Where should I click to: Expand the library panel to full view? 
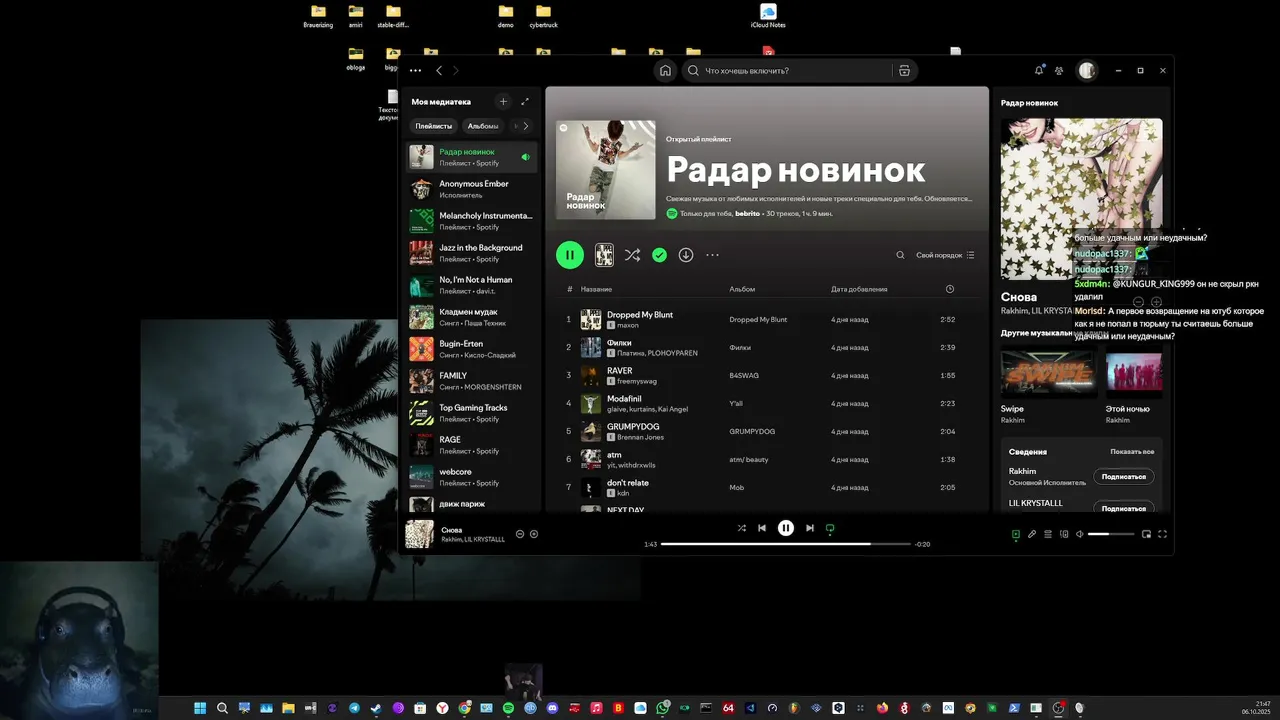point(525,101)
